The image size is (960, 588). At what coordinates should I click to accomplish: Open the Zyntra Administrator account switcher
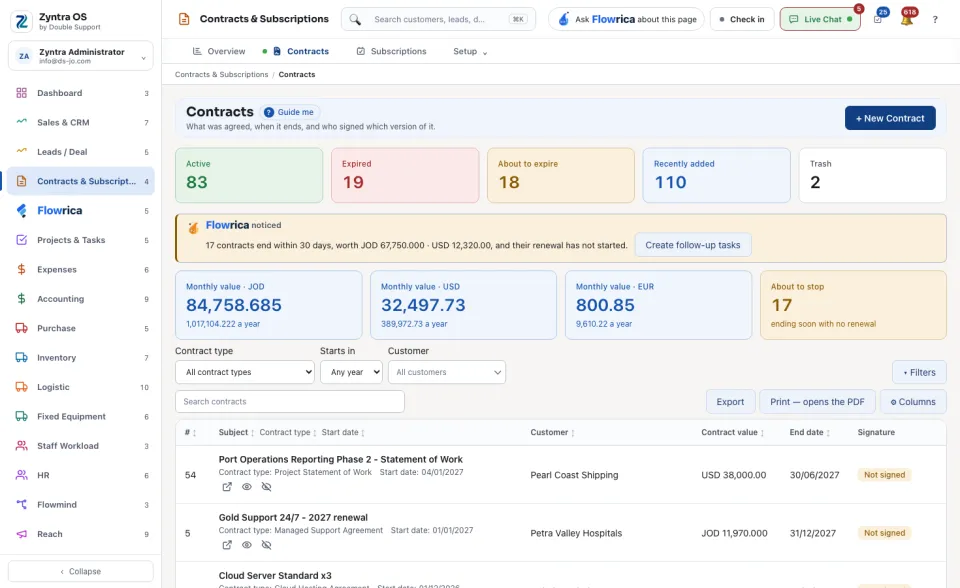coord(81,56)
